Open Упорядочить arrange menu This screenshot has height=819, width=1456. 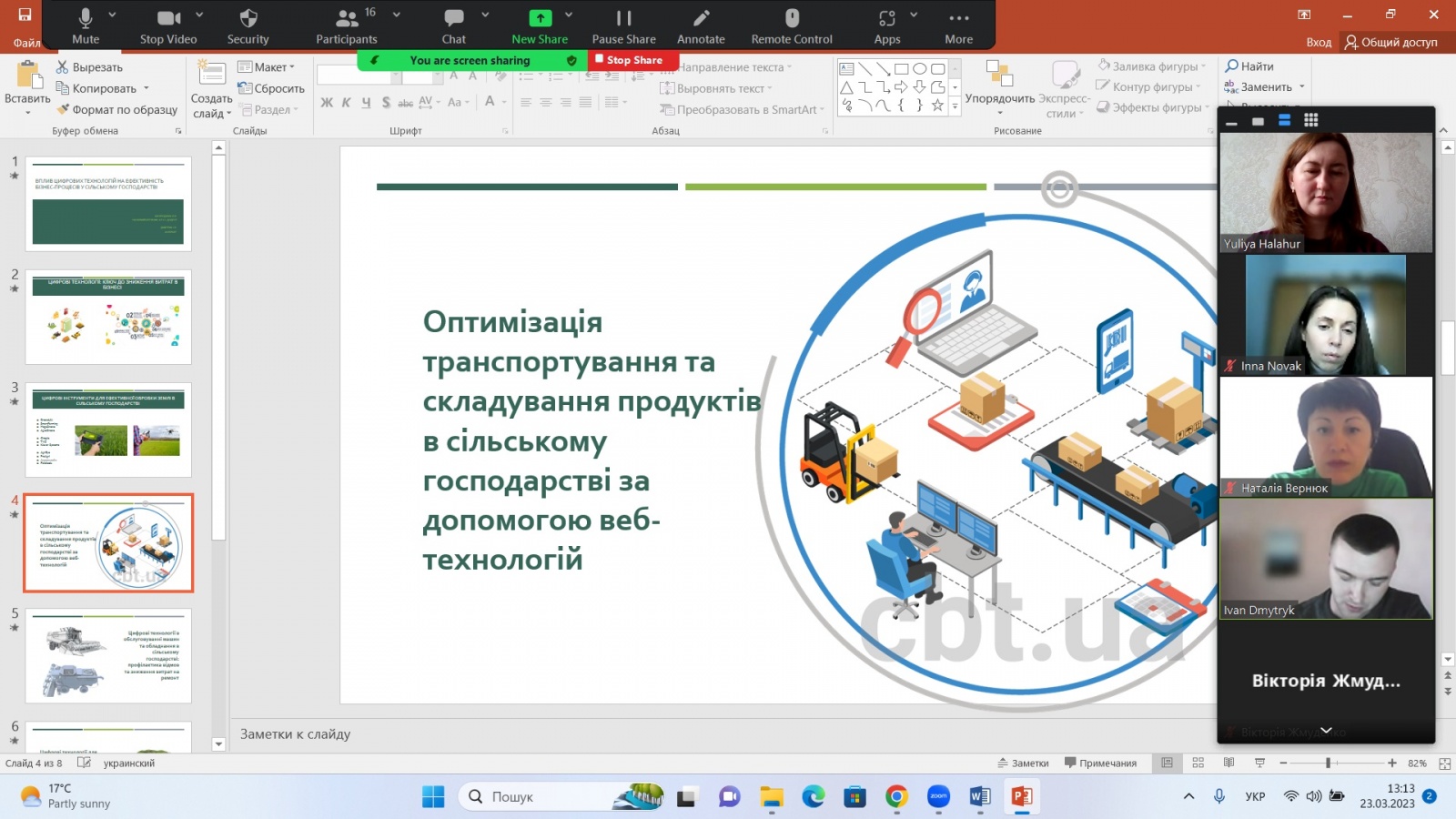tap(999, 87)
